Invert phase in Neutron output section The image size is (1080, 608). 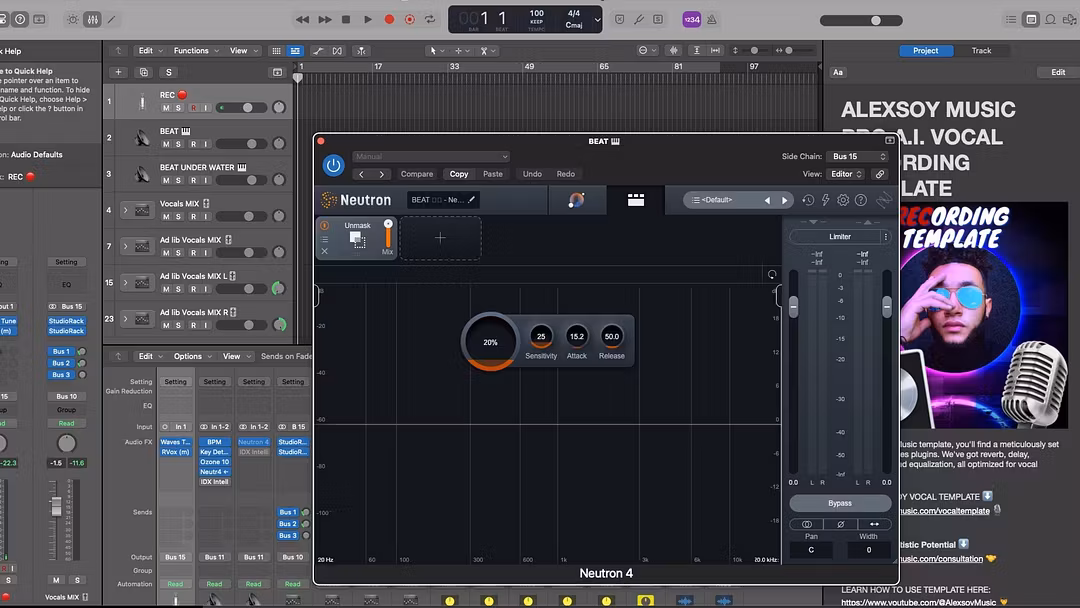[840, 524]
